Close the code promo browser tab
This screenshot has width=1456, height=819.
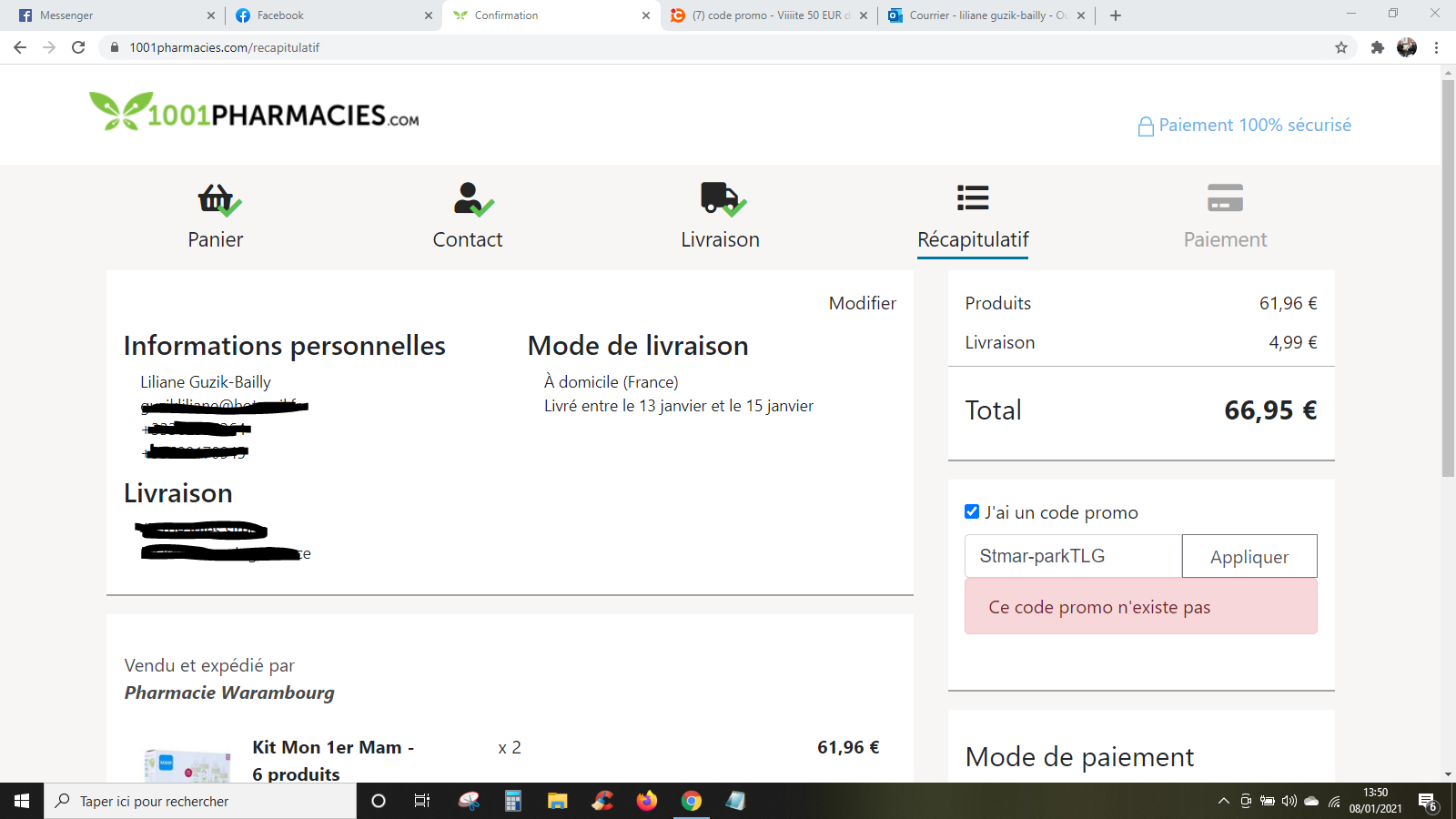click(x=864, y=15)
